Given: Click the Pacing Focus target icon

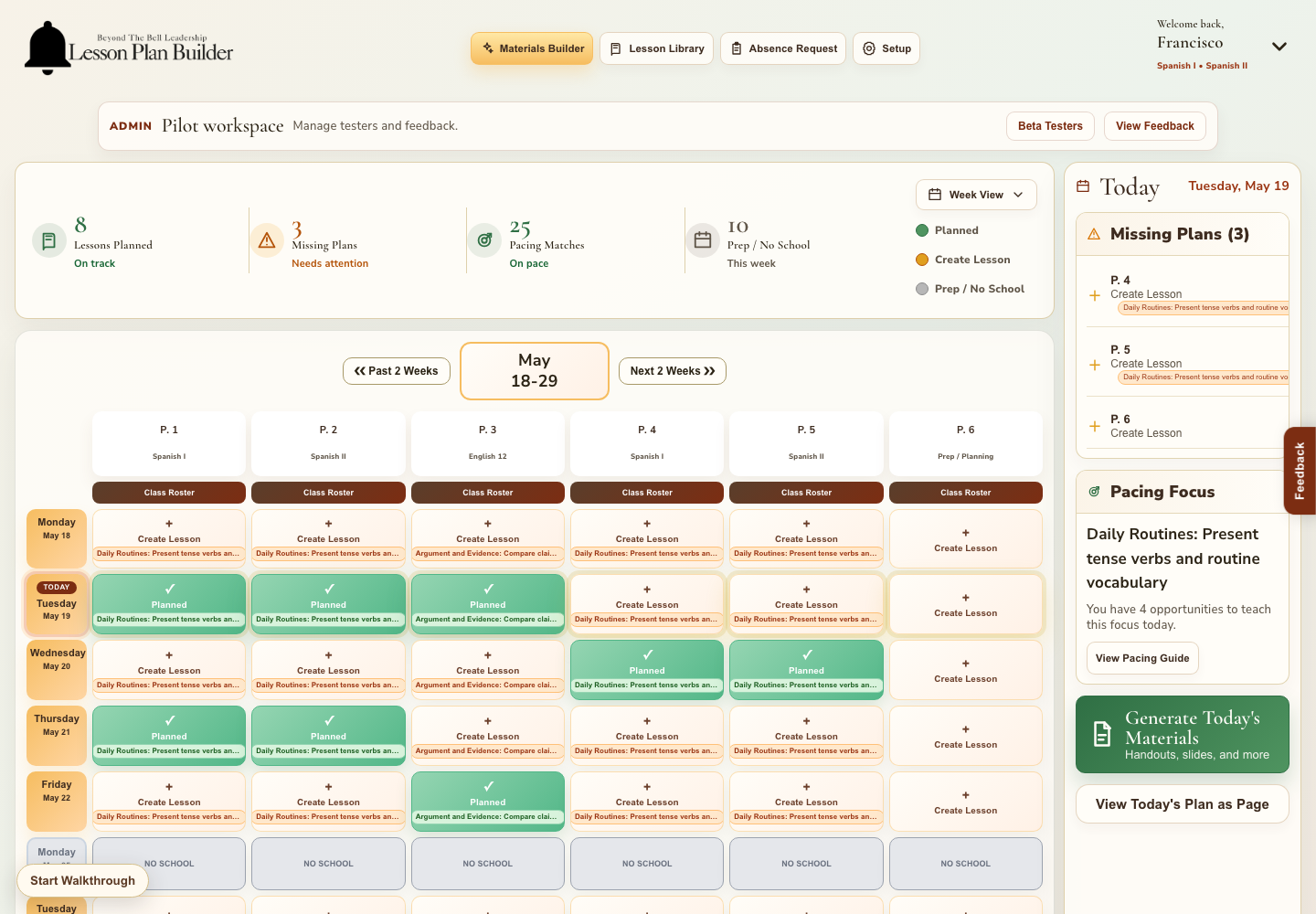Looking at the screenshot, I should 1094,492.
